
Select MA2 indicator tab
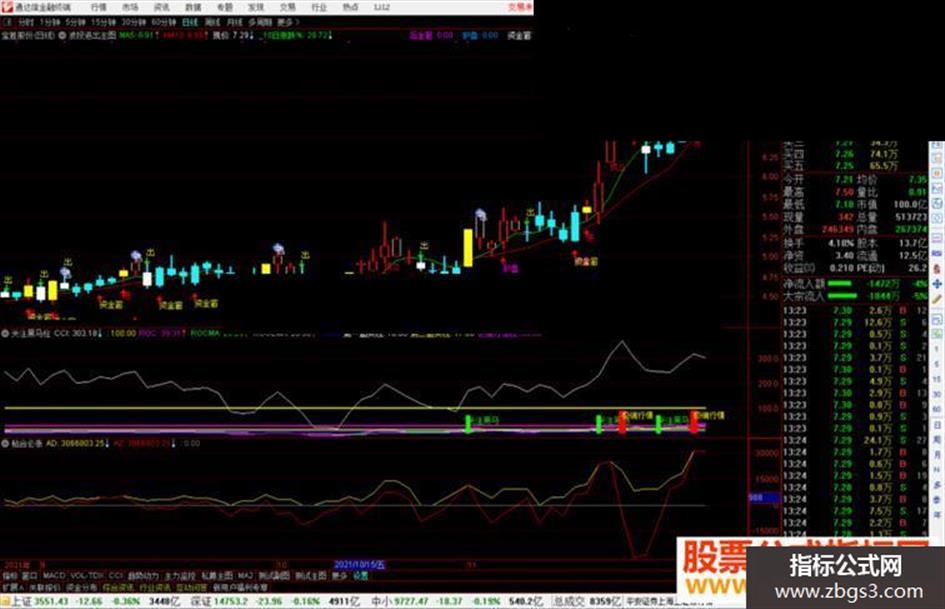[245, 576]
